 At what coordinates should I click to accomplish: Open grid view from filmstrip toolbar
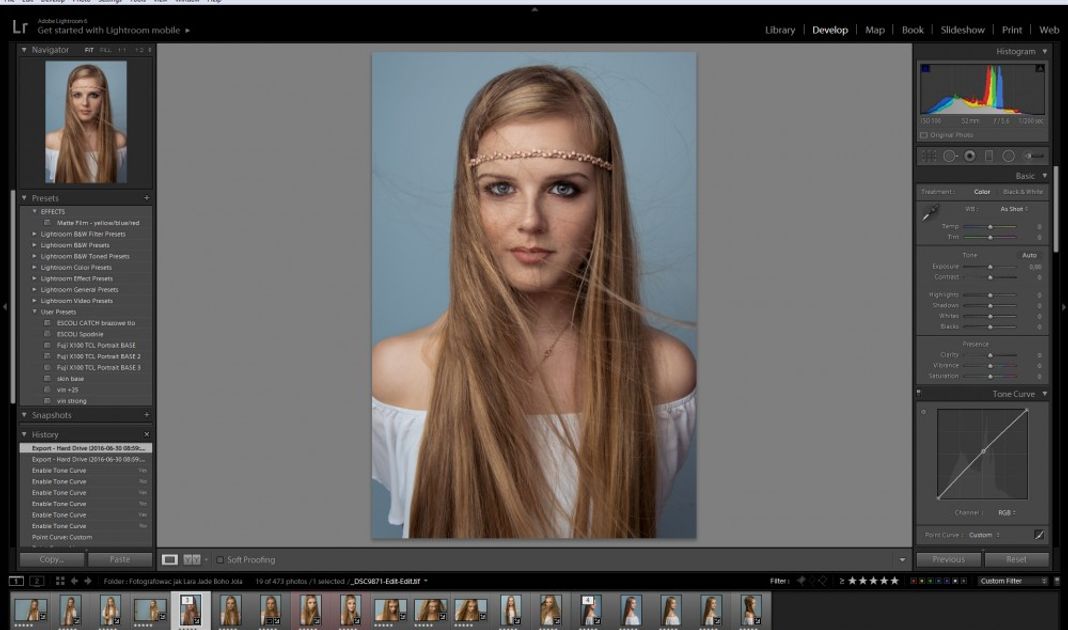click(x=61, y=581)
